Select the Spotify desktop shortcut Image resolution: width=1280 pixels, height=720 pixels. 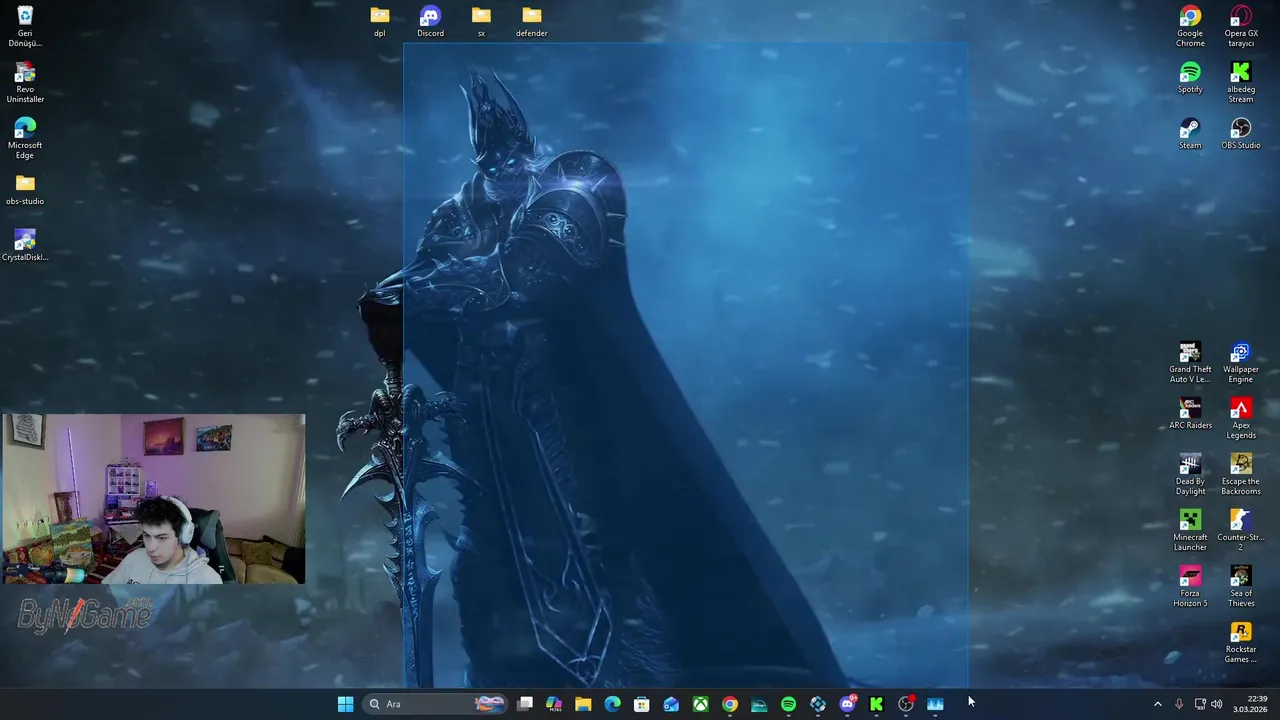click(1190, 77)
